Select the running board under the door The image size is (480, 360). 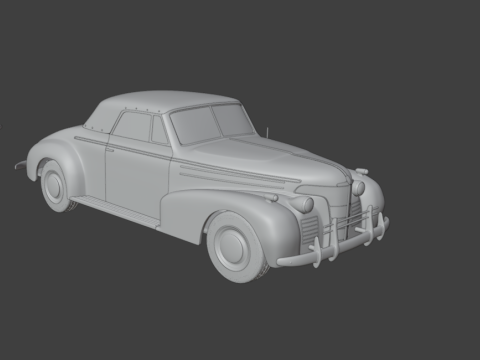click(x=115, y=212)
